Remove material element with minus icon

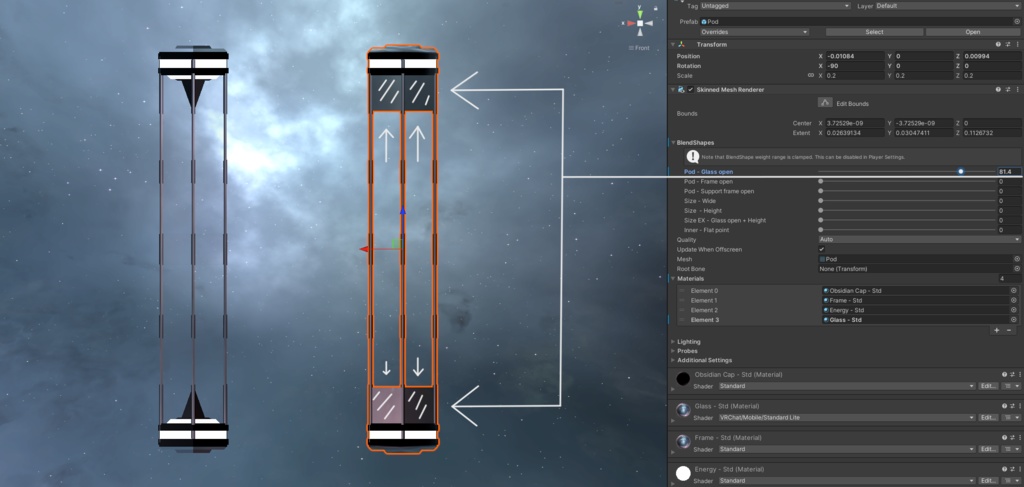click(x=1009, y=330)
